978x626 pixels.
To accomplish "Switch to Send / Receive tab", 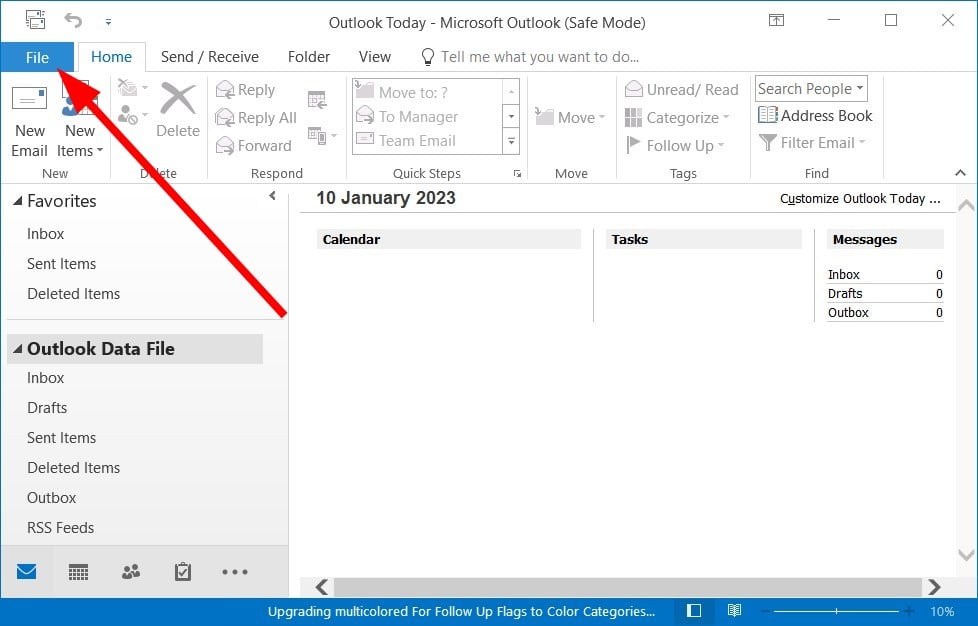I will pos(210,57).
